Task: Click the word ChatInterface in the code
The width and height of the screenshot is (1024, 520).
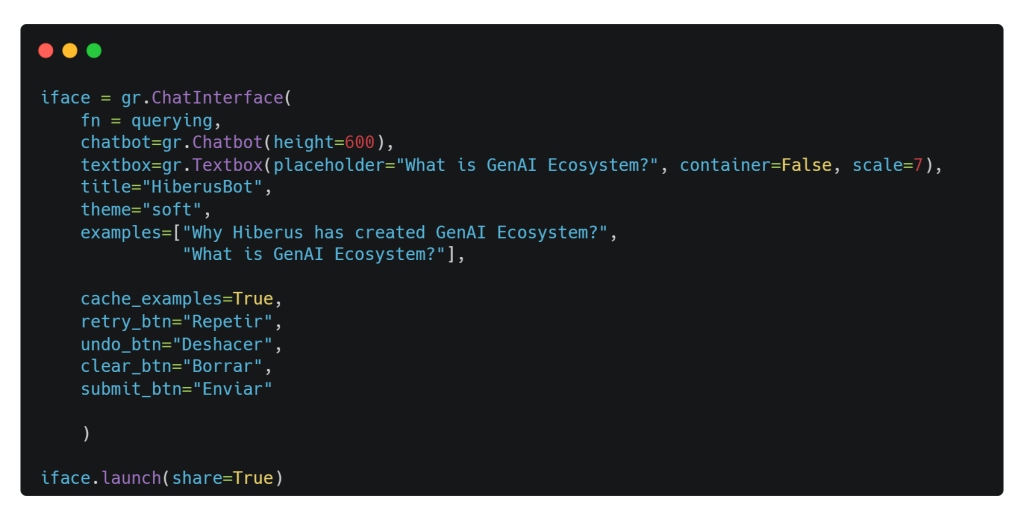Action: [x=217, y=98]
